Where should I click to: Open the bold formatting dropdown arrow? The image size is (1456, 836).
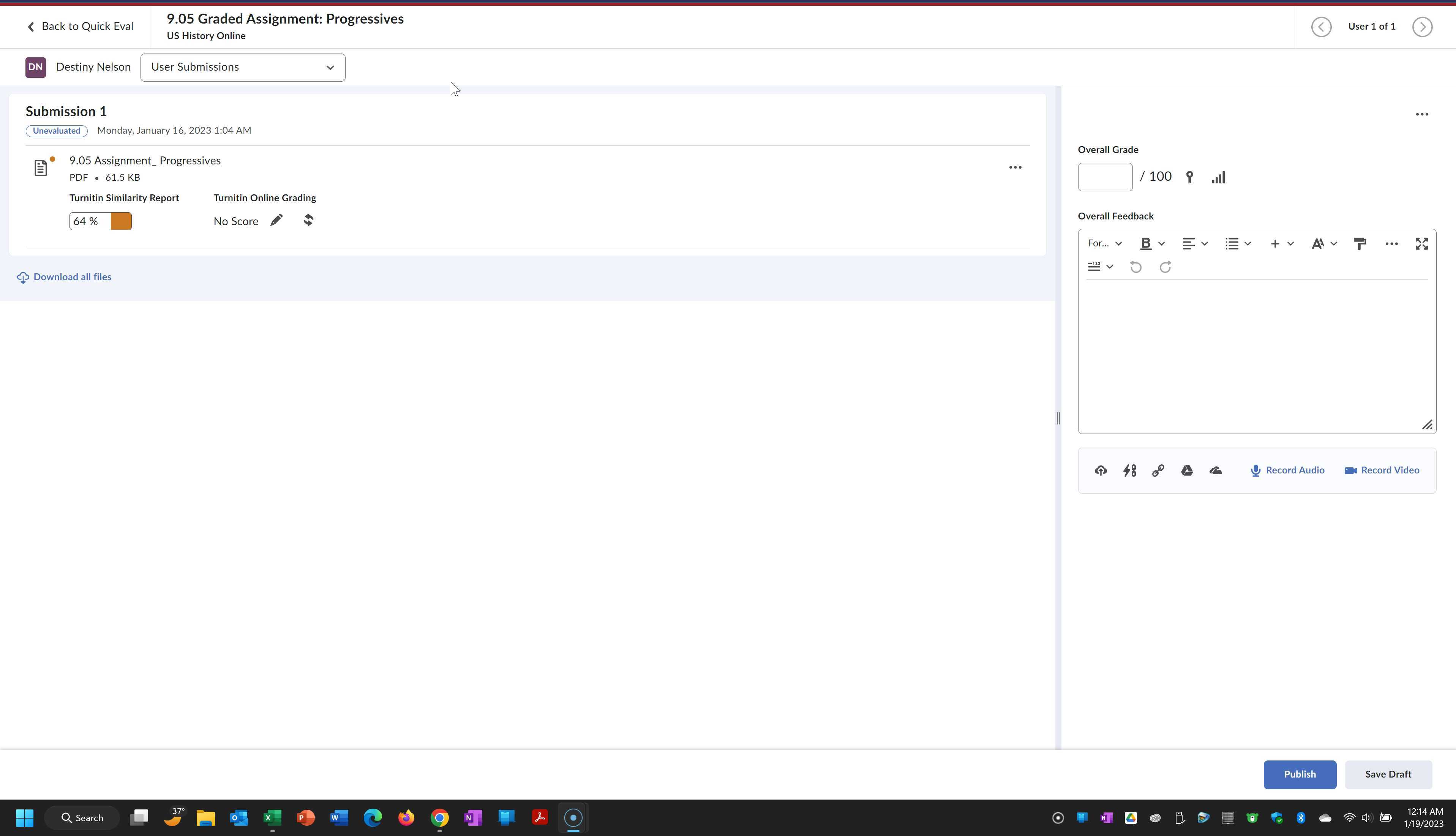click(1161, 244)
